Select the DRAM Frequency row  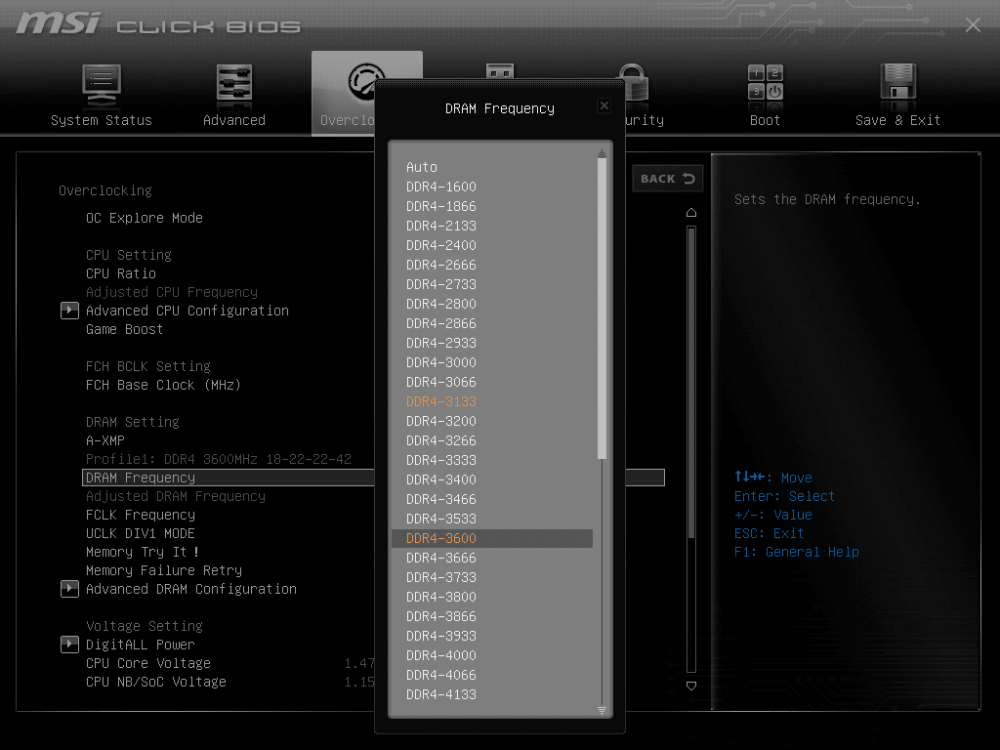(x=373, y=478)
